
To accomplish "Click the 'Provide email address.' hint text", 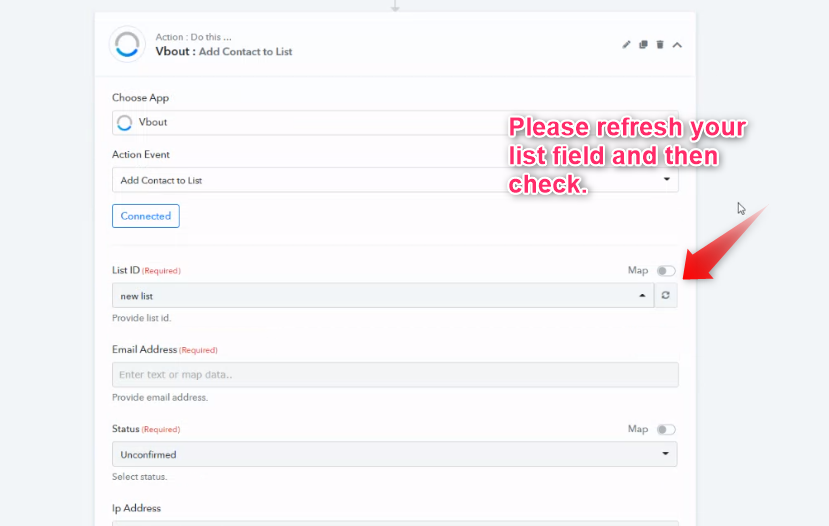I will coord(160,398).
